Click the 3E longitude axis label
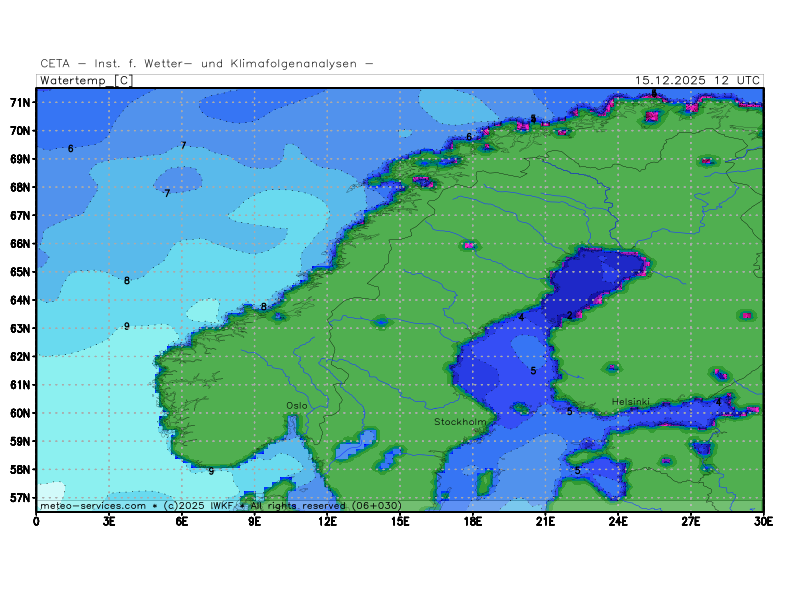800x600 pixels. [x=109, y=520]
